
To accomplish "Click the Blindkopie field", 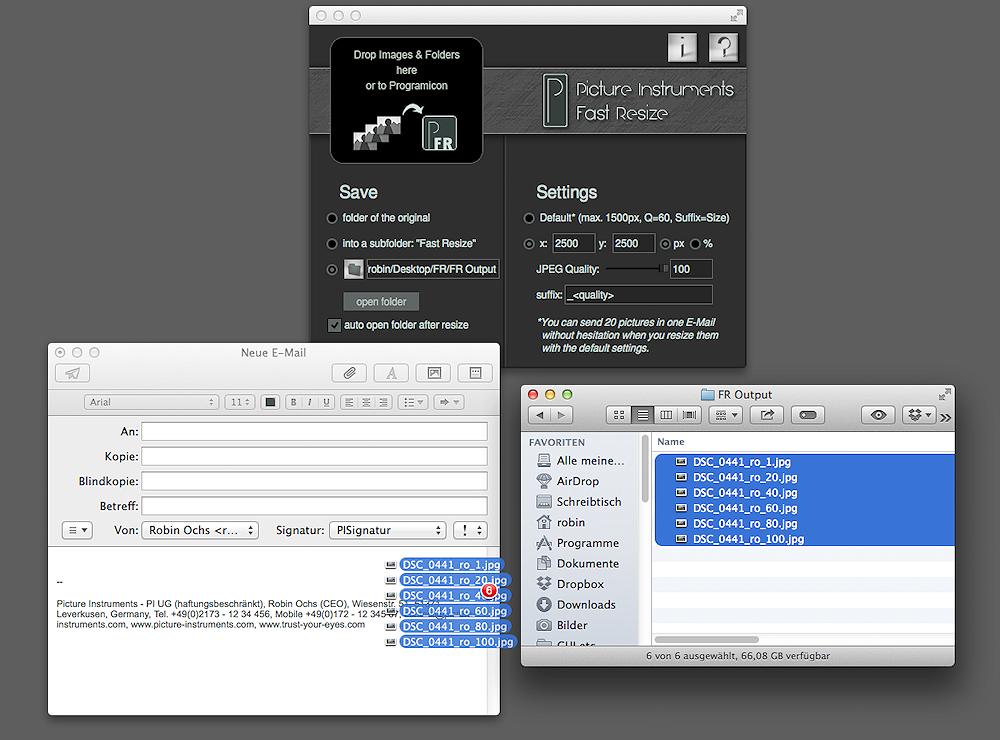I will click(314, 481).
